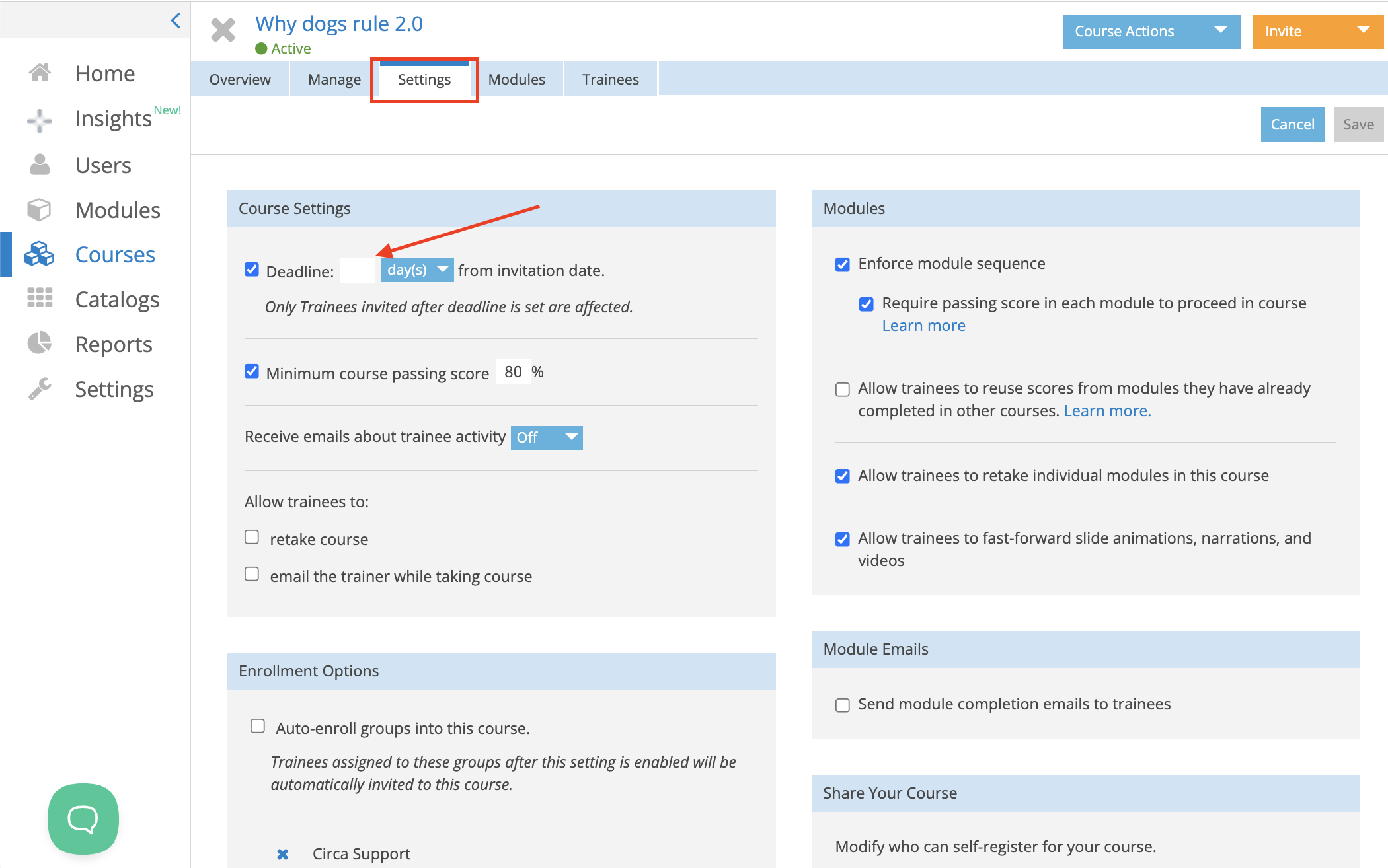This screenshot has width=1388, height=868.
Task: Click the passing score 80 input field
Action: 514,372
